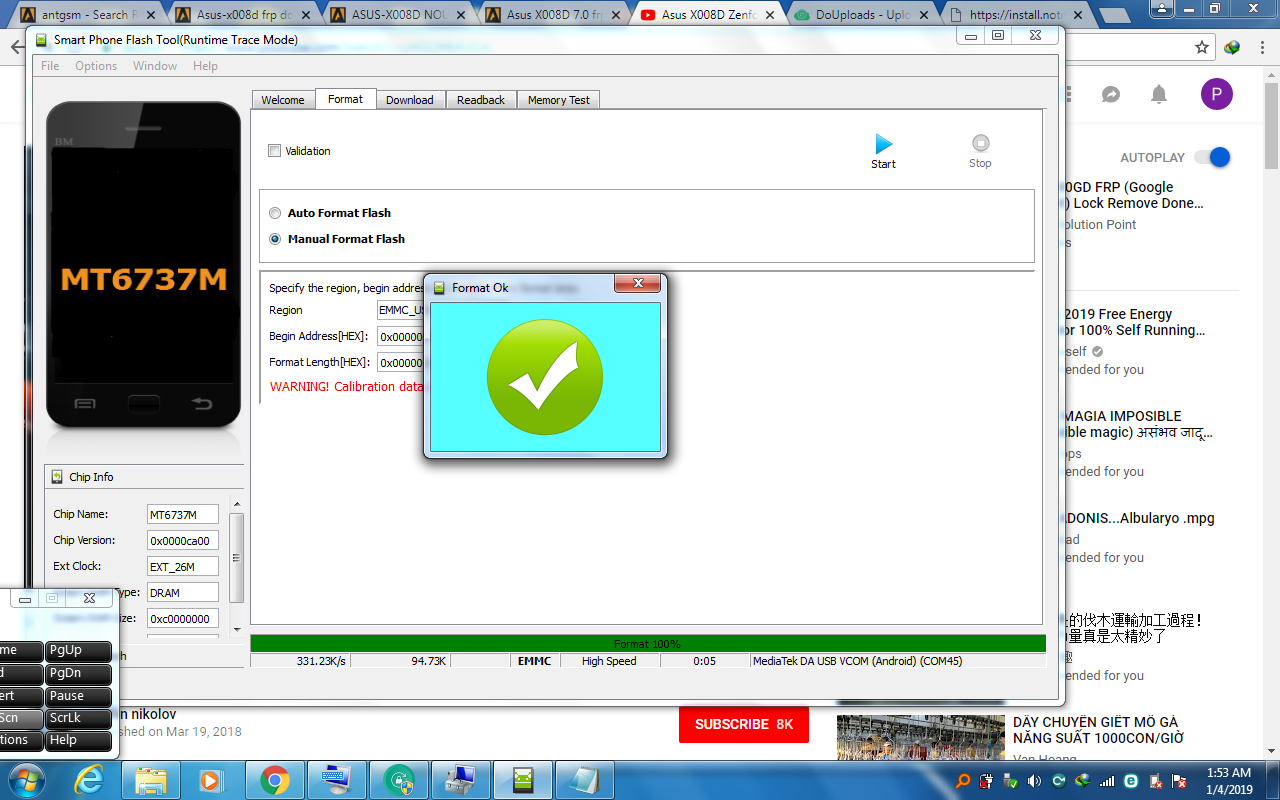Click the Start format play icon
Viewport: 1280px width, 800px height.
883,144
